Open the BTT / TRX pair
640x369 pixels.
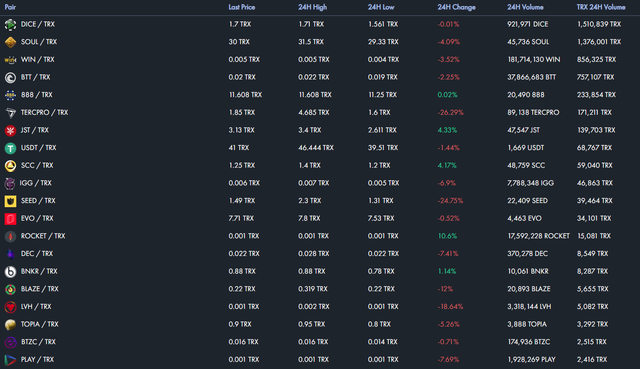pyautogui.click(x=36, y=77)
